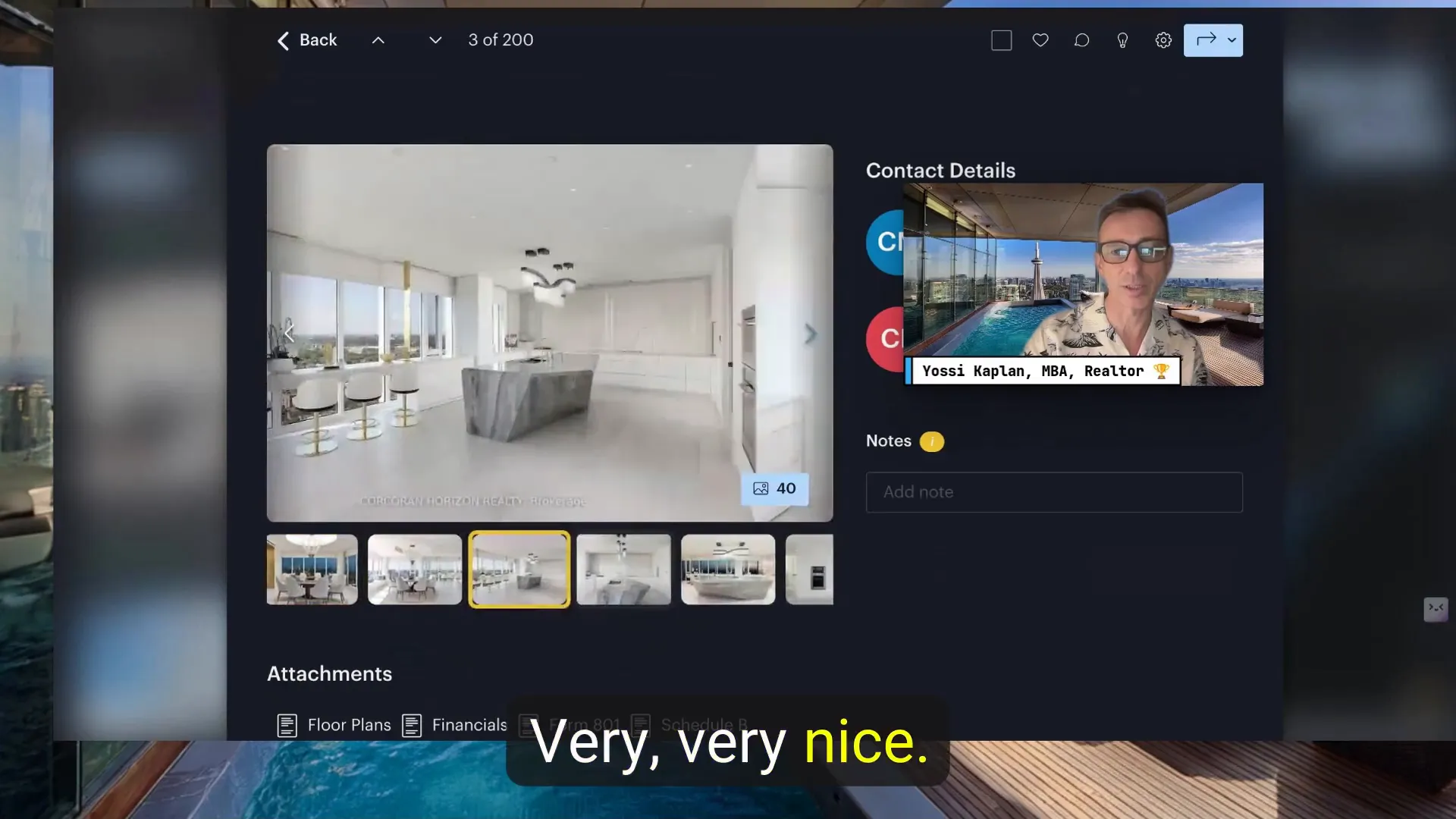Tick the listing selection checkbox
1456x819 pixels.
(1002, 40)
